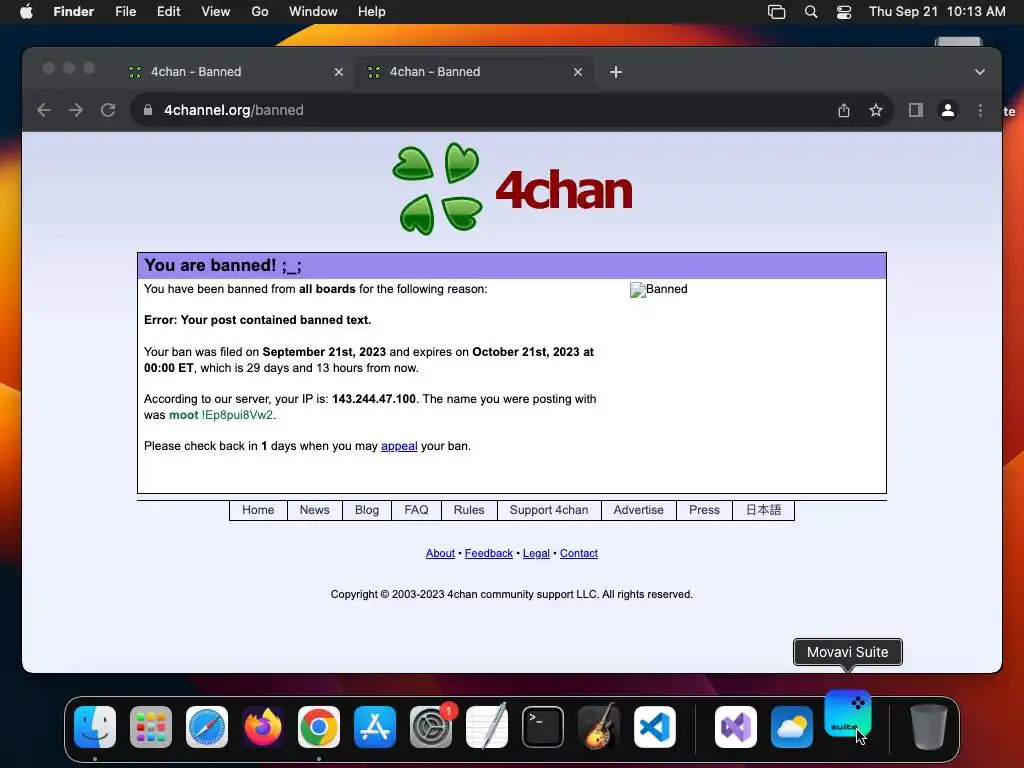Open the Trash in the dock
The image size is (1024, 768).
tap(929, 727)
